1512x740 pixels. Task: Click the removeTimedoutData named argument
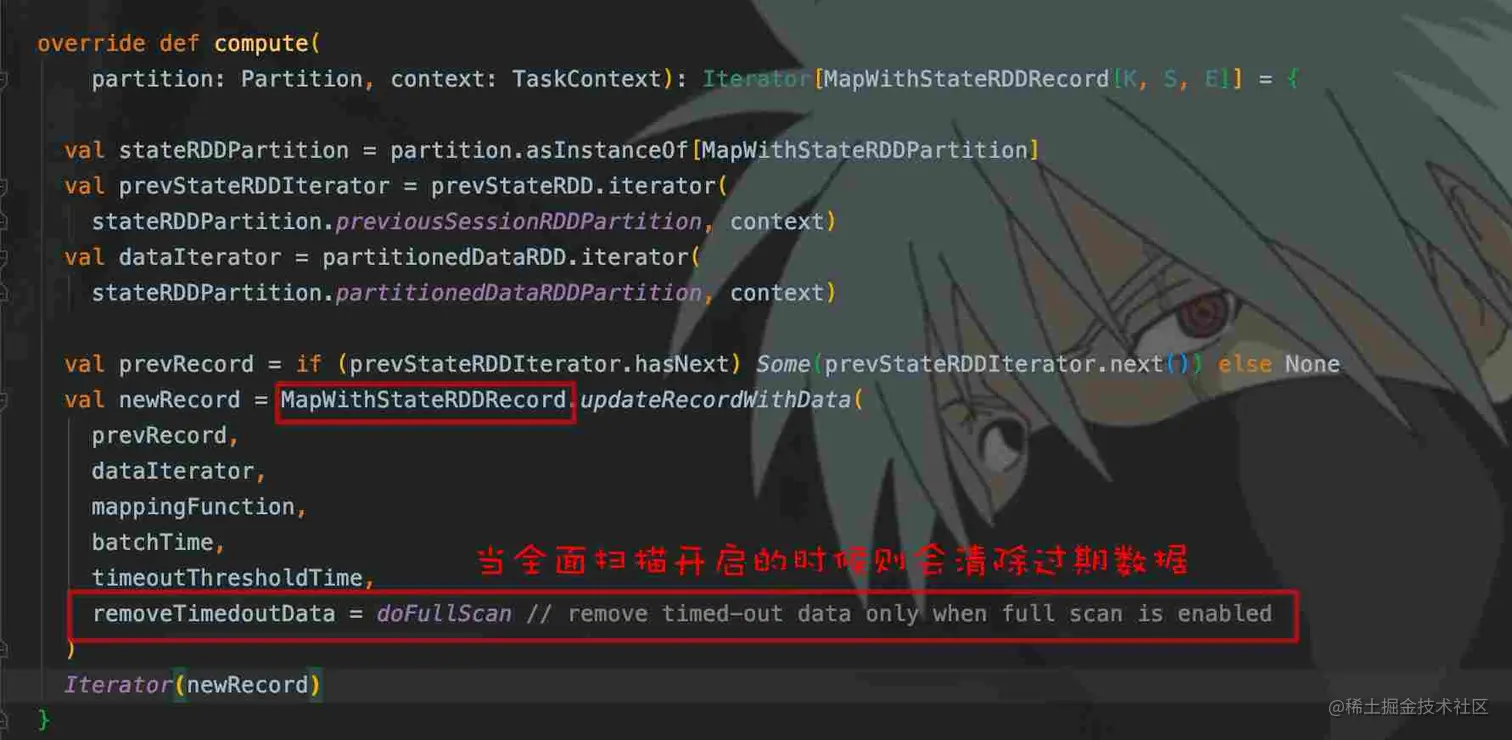[x=213, y=613]
